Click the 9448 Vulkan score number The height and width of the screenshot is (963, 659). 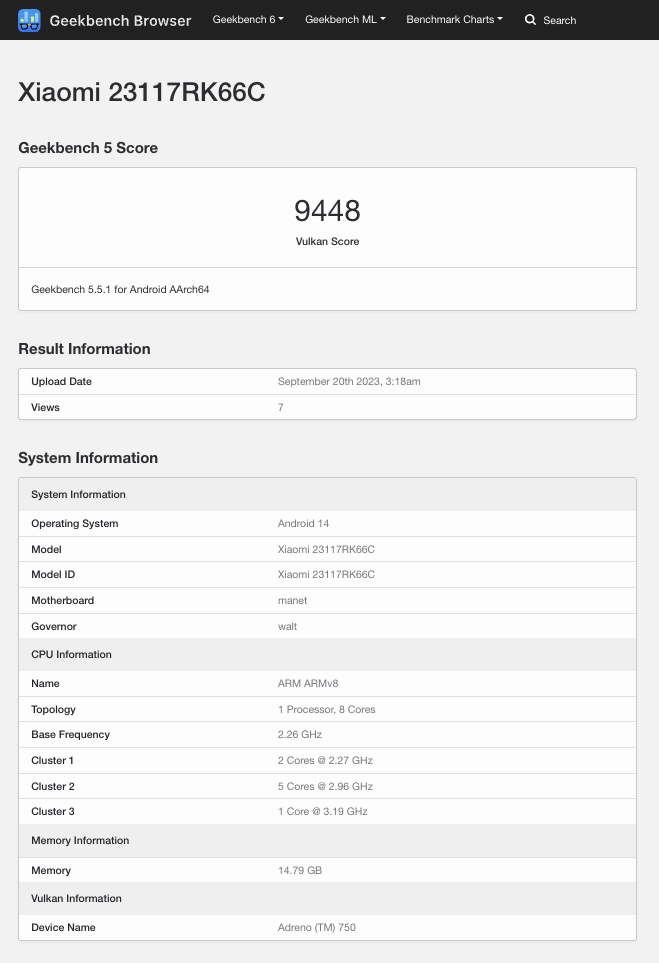point(327,211)
